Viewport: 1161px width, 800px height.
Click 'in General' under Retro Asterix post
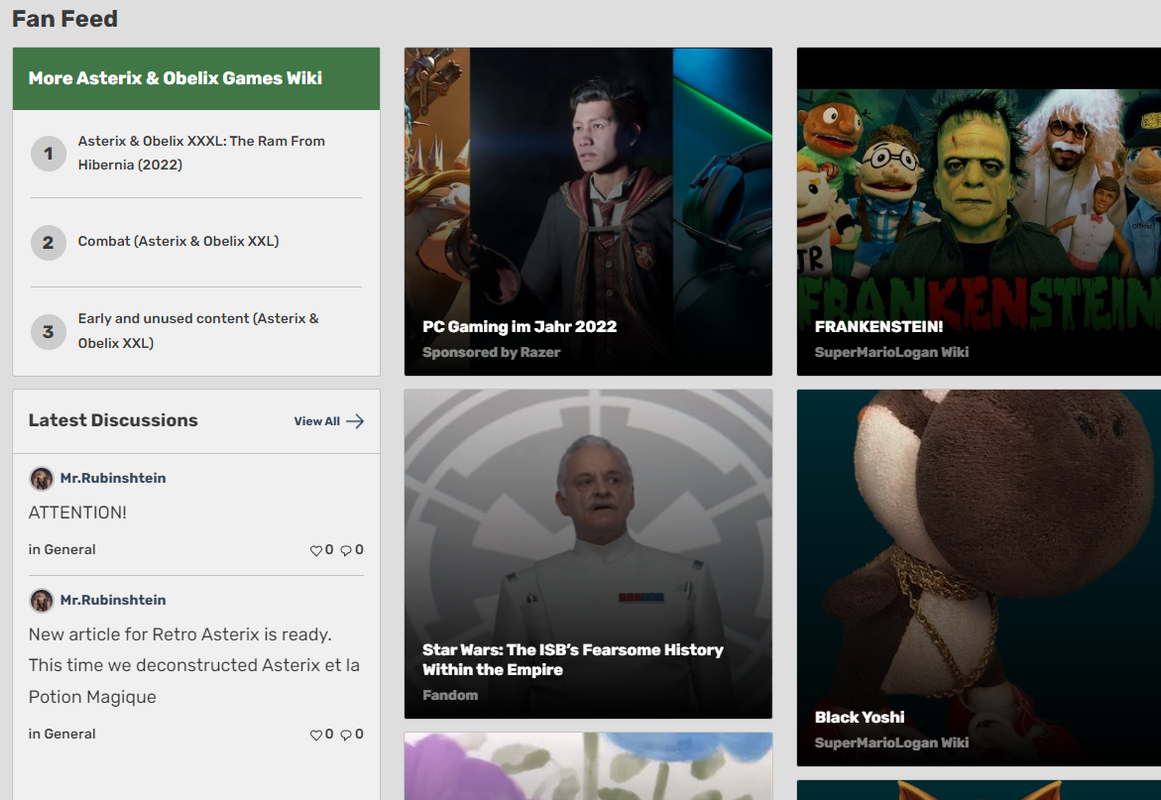[x=61, y=734]
